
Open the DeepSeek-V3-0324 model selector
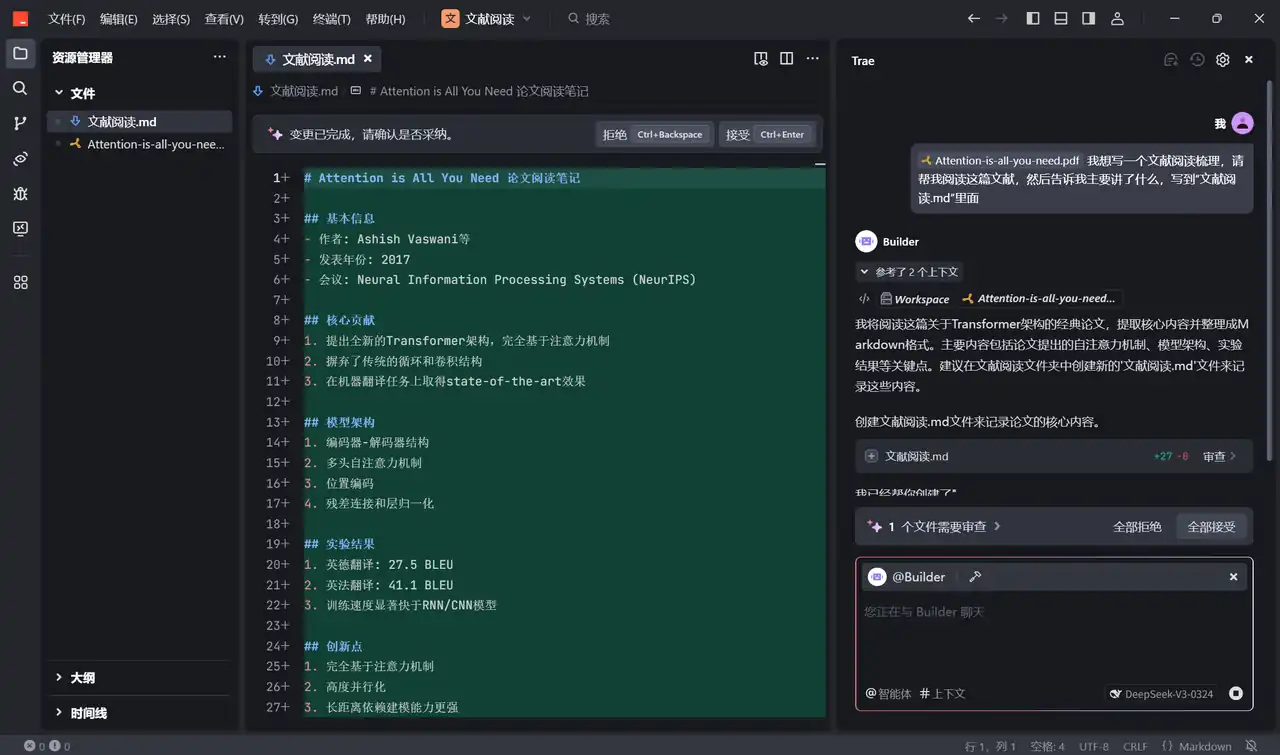[1161, 694]
